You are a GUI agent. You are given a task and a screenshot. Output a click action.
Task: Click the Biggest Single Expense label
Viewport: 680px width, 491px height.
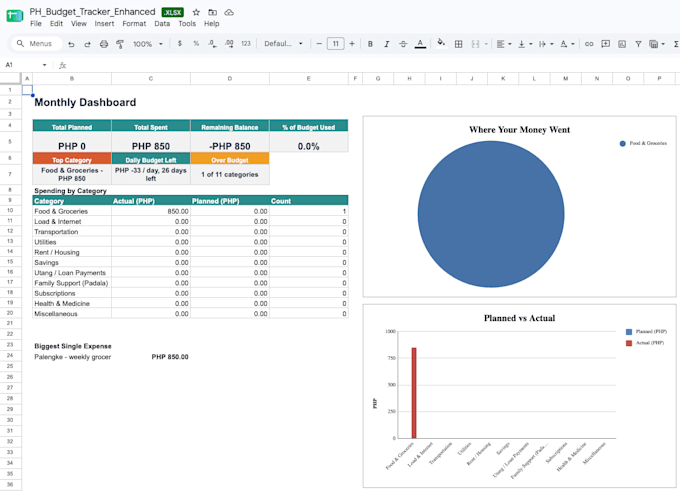click(73, 346)
